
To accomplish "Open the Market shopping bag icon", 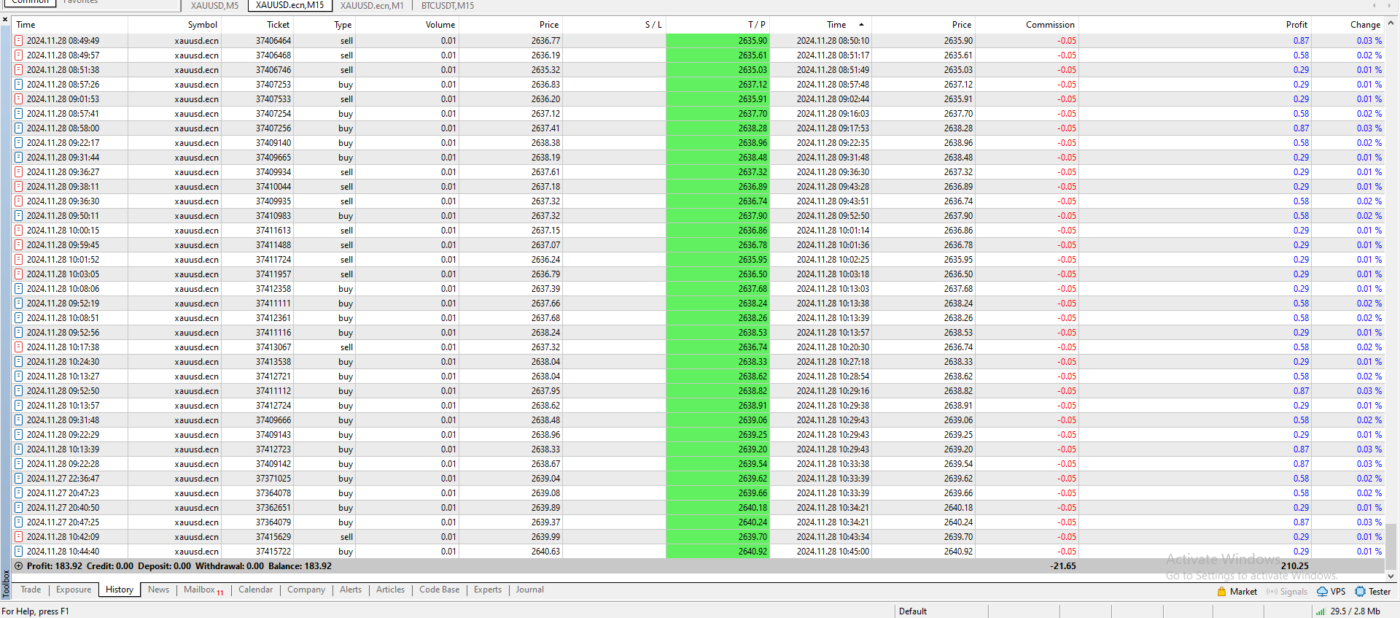I will (1221, 591).
